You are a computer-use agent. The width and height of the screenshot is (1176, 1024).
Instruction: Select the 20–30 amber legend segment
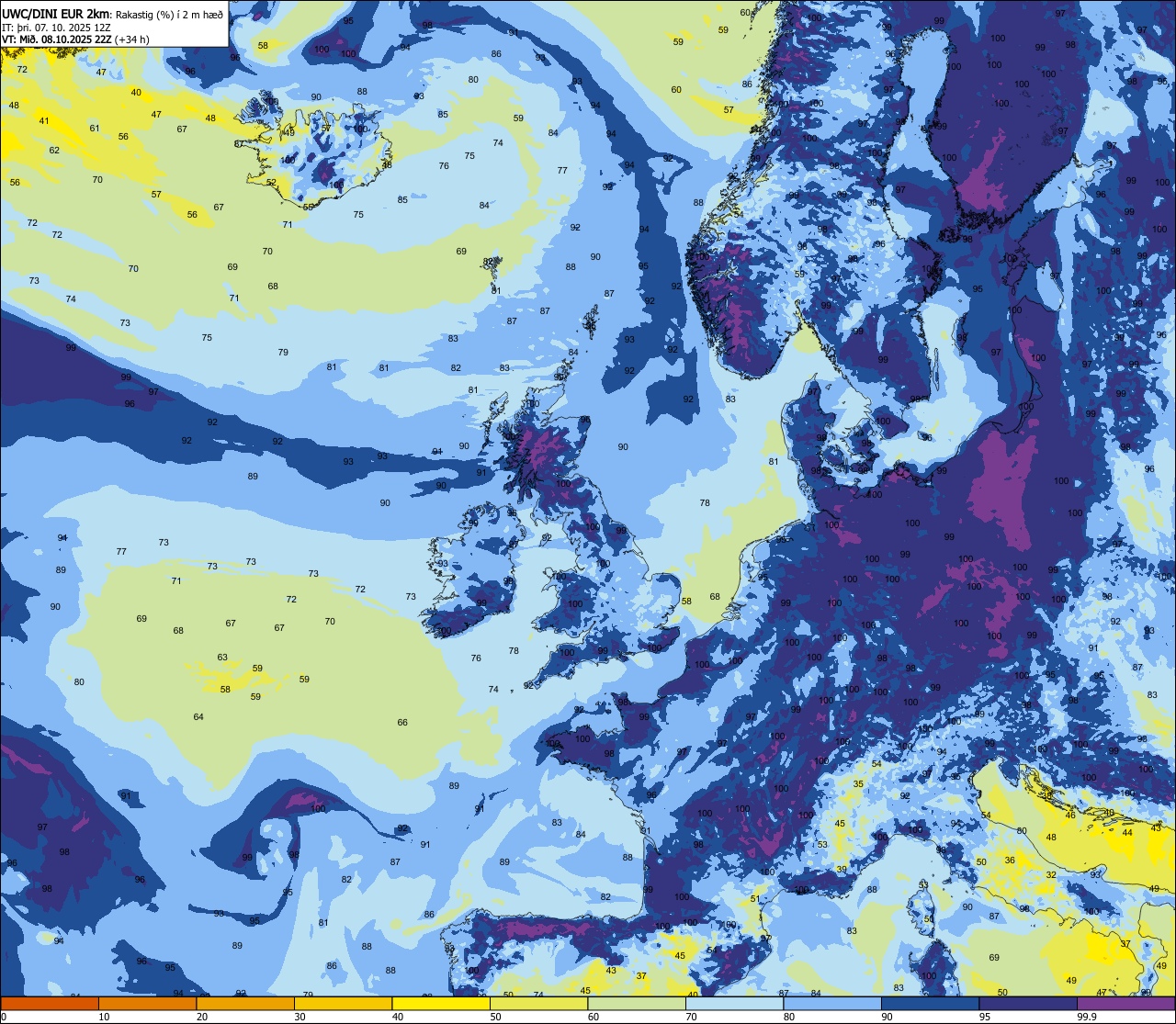245,1003
